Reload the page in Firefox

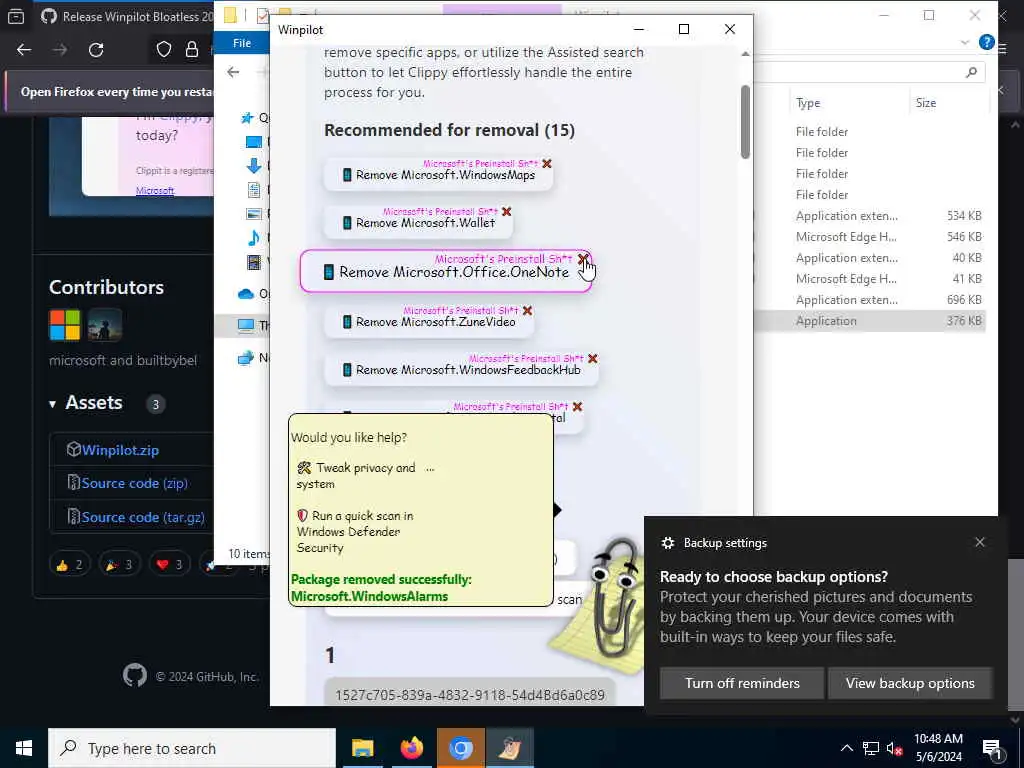point(96,50)
